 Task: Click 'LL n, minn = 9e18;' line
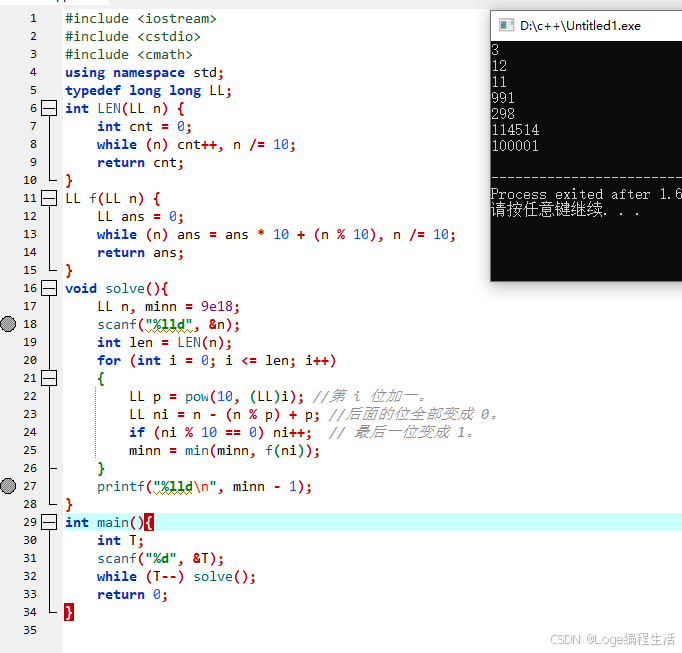click(168, 306)
